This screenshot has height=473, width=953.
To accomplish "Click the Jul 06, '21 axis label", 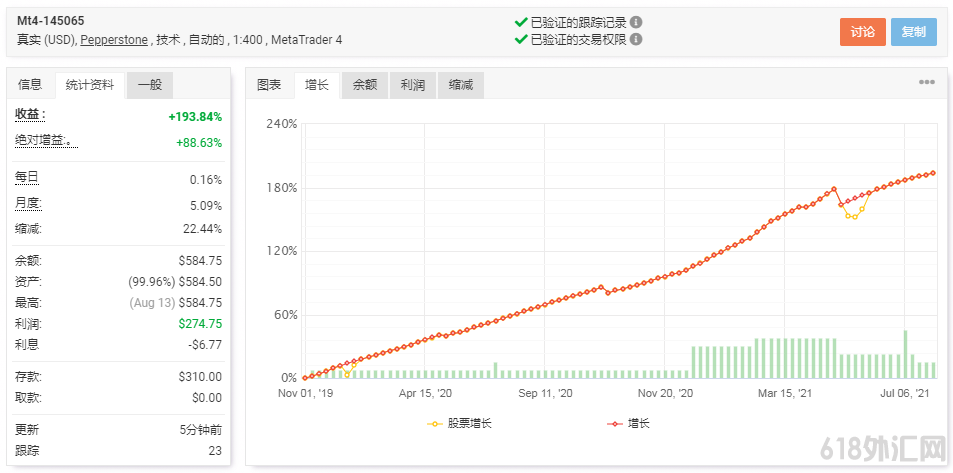I will (905, 393).
